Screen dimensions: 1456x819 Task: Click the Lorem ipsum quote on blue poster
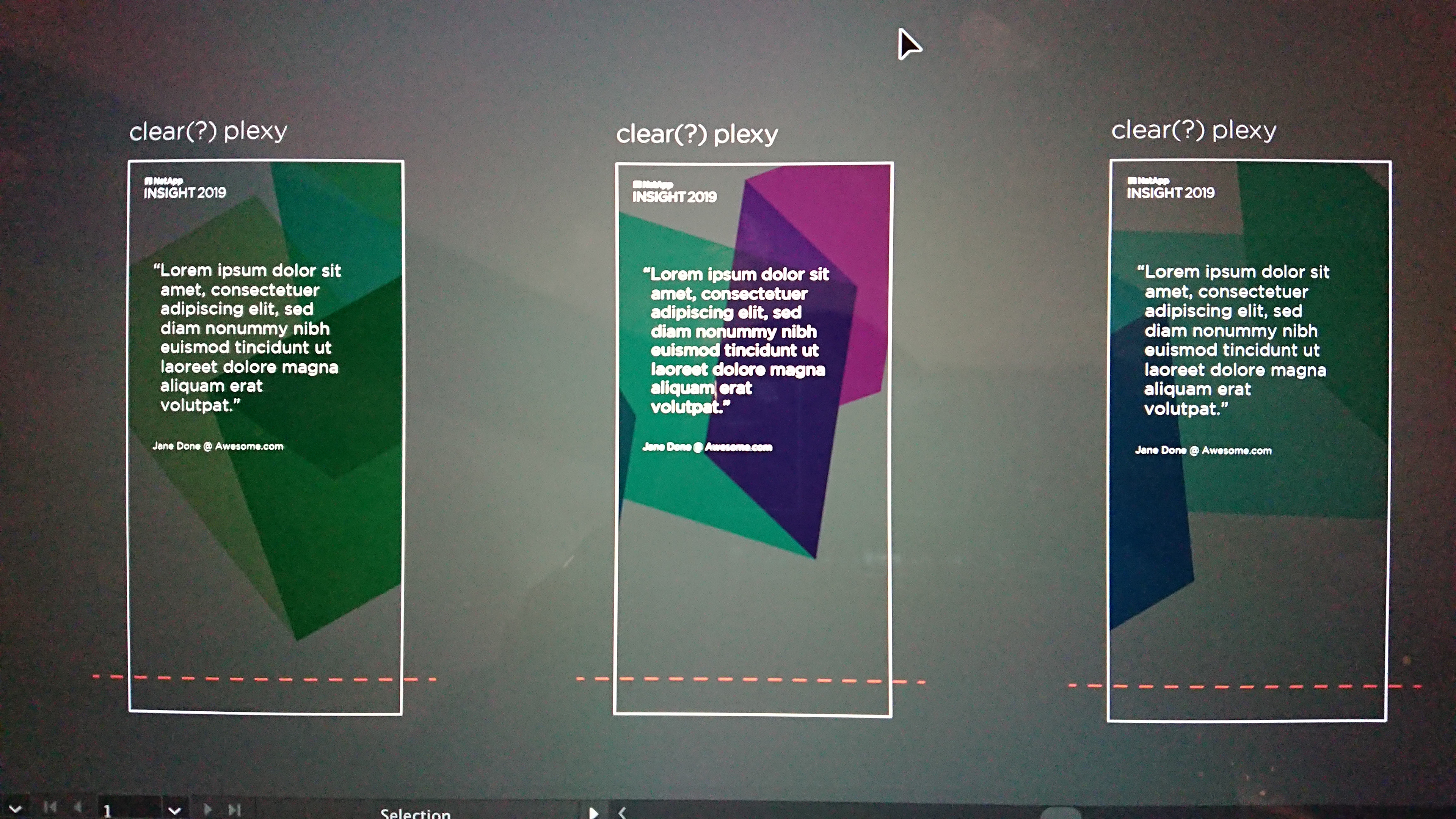pos(1233,340)
